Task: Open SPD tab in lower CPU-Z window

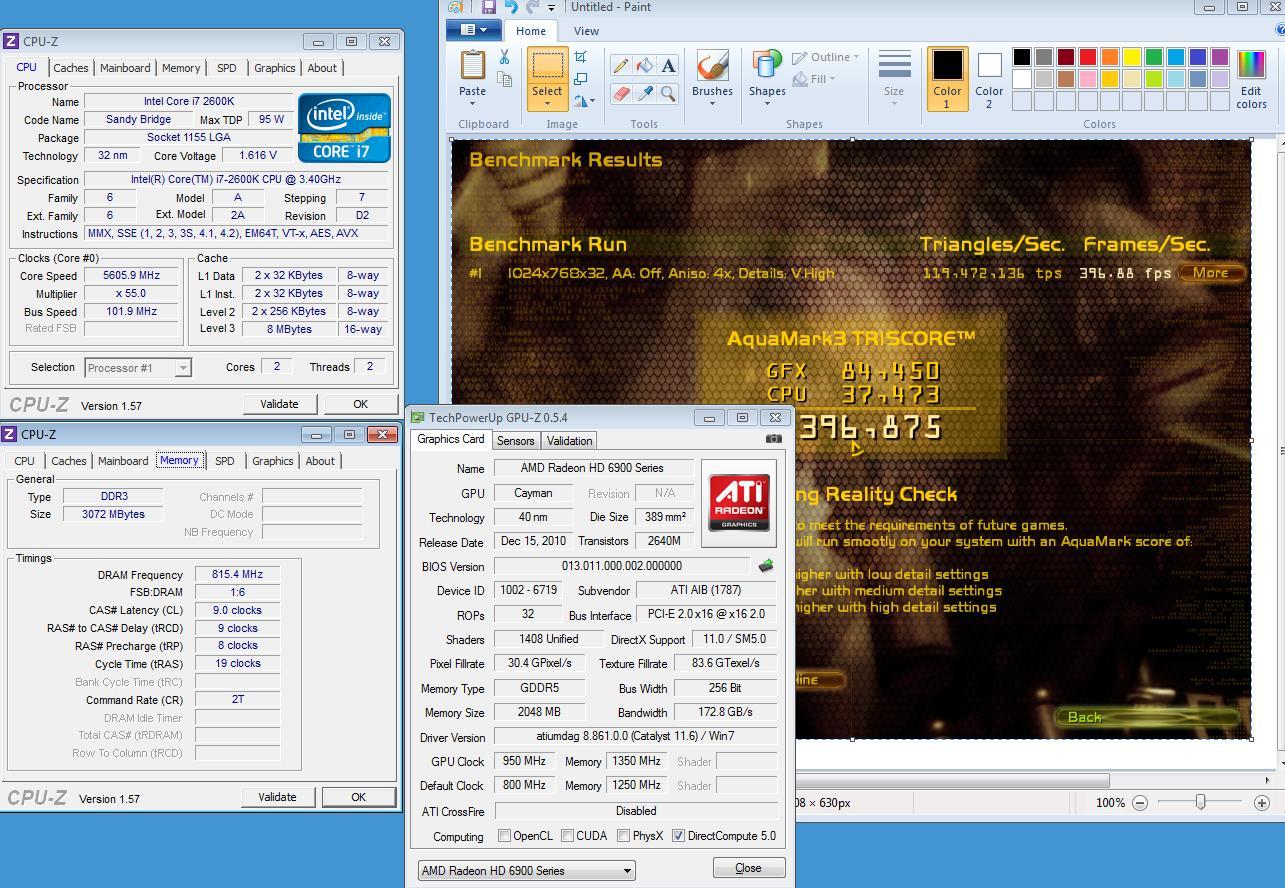Action: click(225, 461)
